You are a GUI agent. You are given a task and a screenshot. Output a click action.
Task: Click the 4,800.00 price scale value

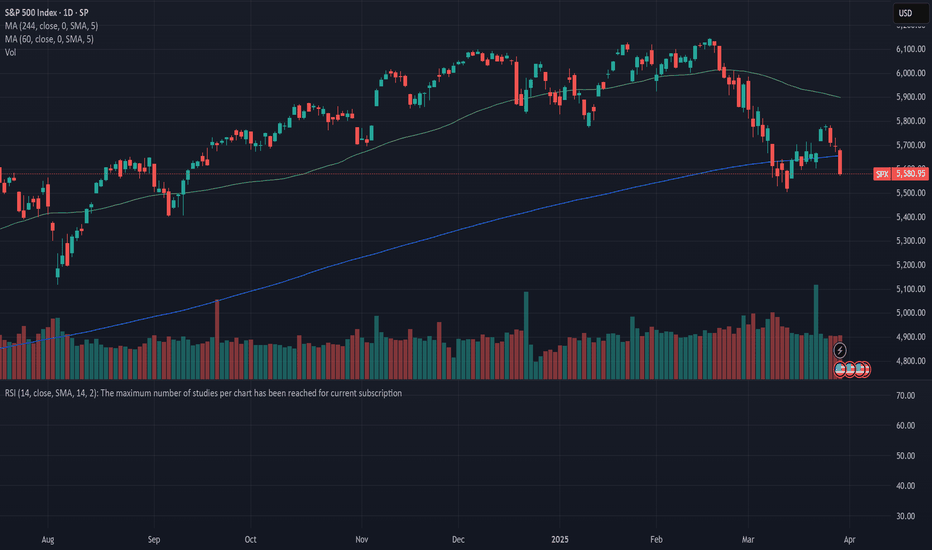pos(911,361)
